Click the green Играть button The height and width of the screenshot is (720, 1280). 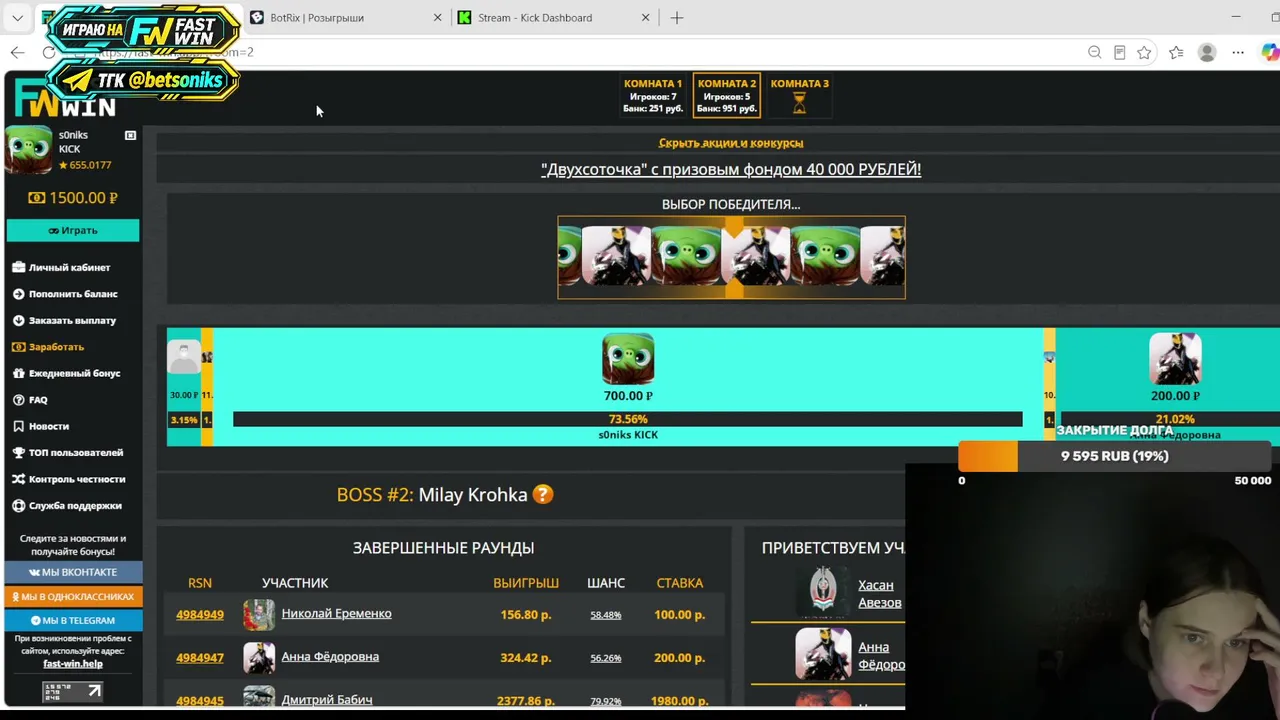coord(73,230)
